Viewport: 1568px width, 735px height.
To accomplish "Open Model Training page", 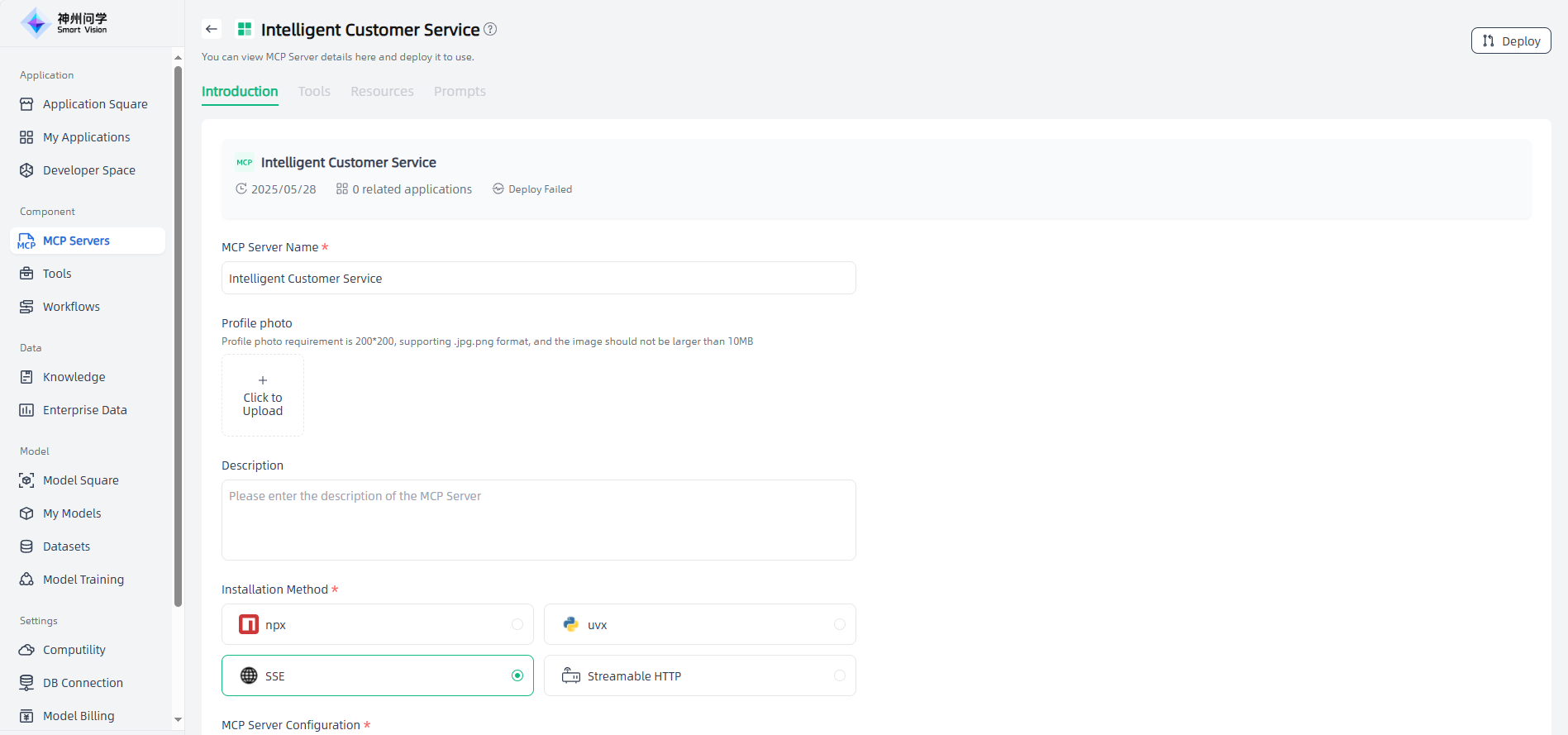I will tap(83, 580).
